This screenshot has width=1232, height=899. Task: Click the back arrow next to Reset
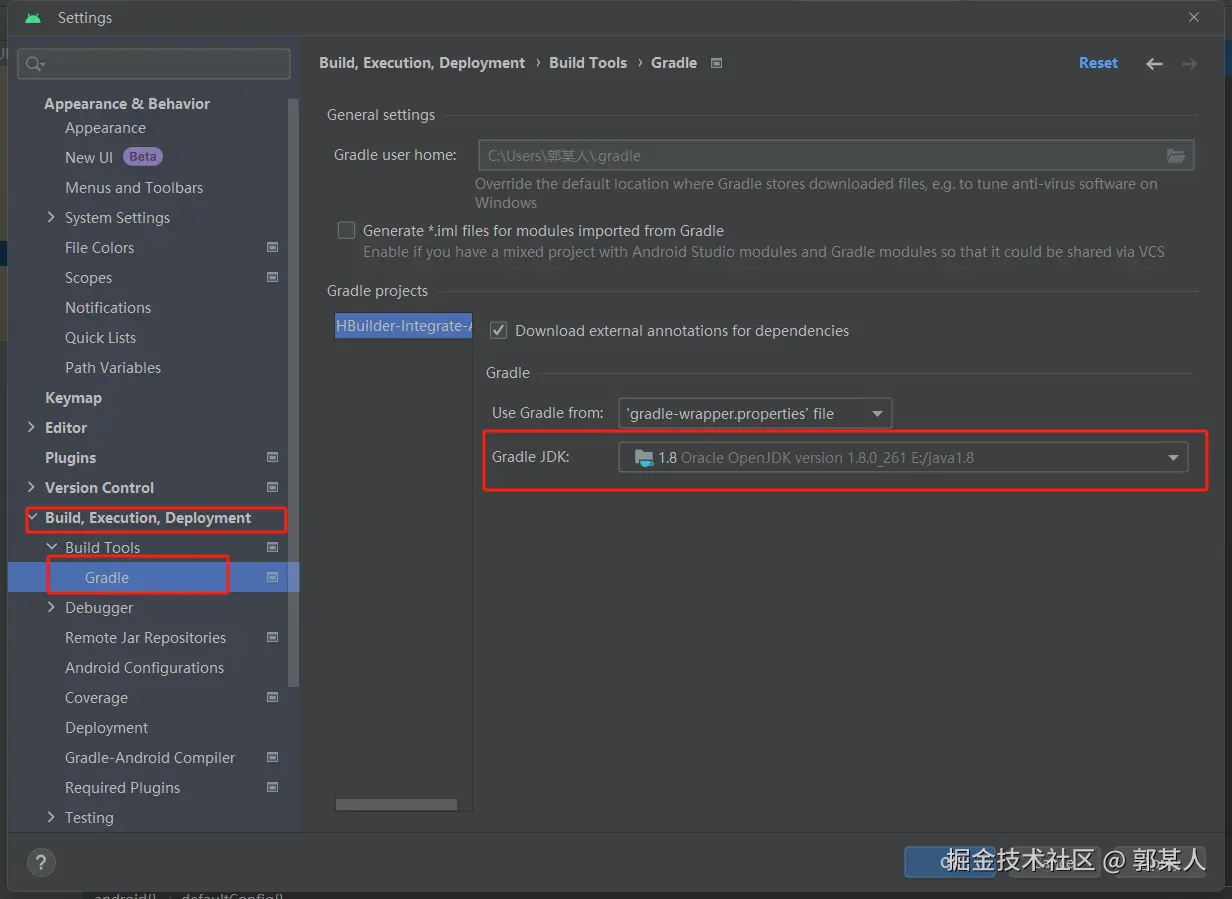[1154, 63]
